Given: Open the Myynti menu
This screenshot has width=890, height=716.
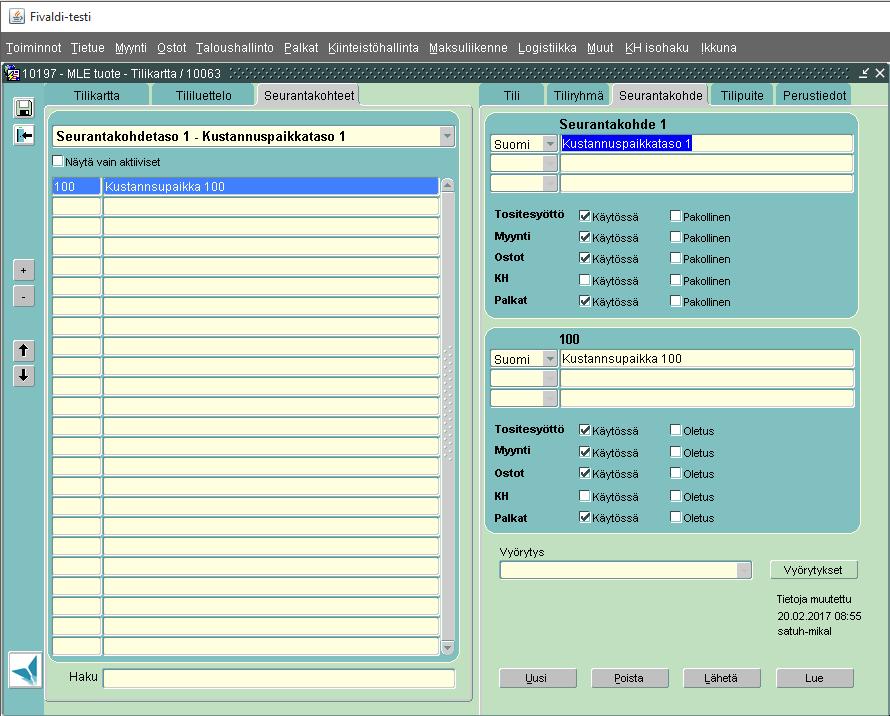Looking at the screenshot, I should (131, 48).
